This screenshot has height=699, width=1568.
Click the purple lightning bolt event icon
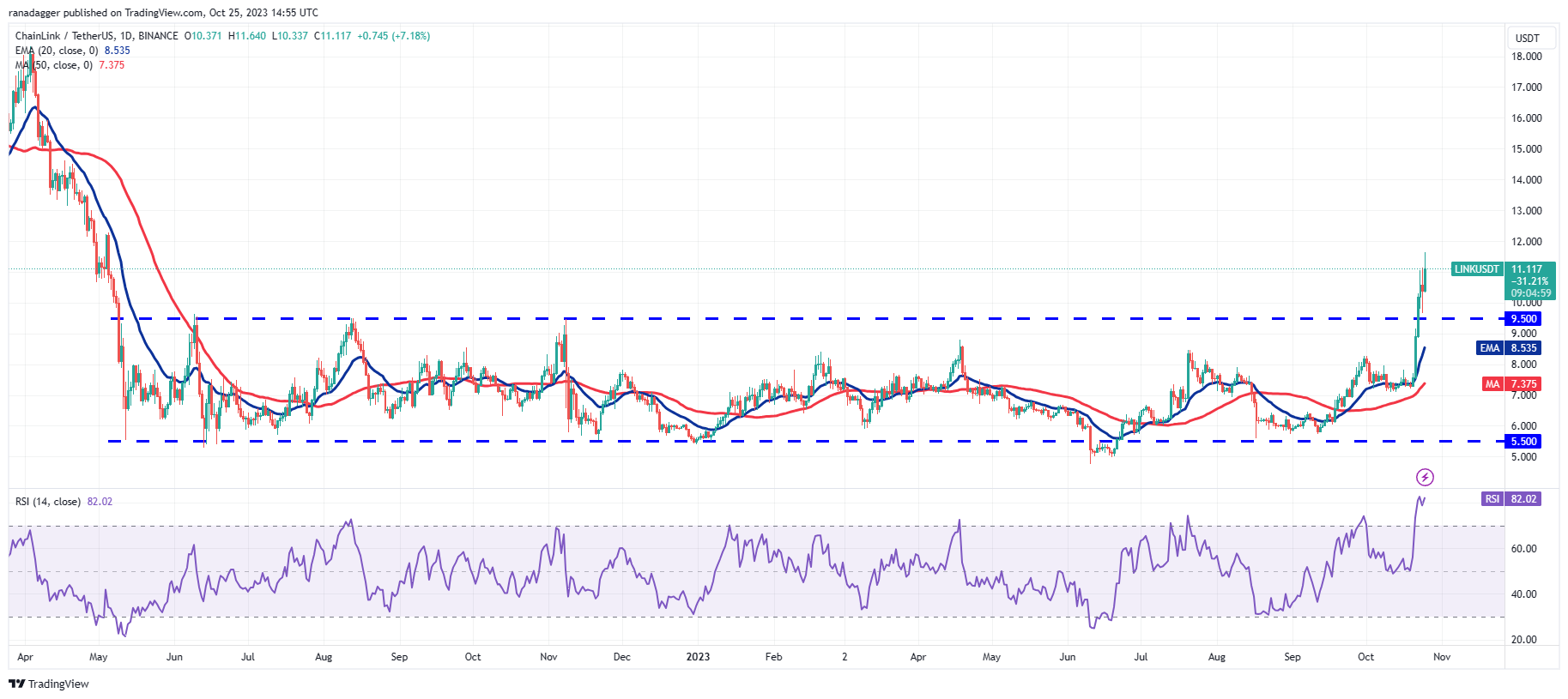(x=1425, y=477)
